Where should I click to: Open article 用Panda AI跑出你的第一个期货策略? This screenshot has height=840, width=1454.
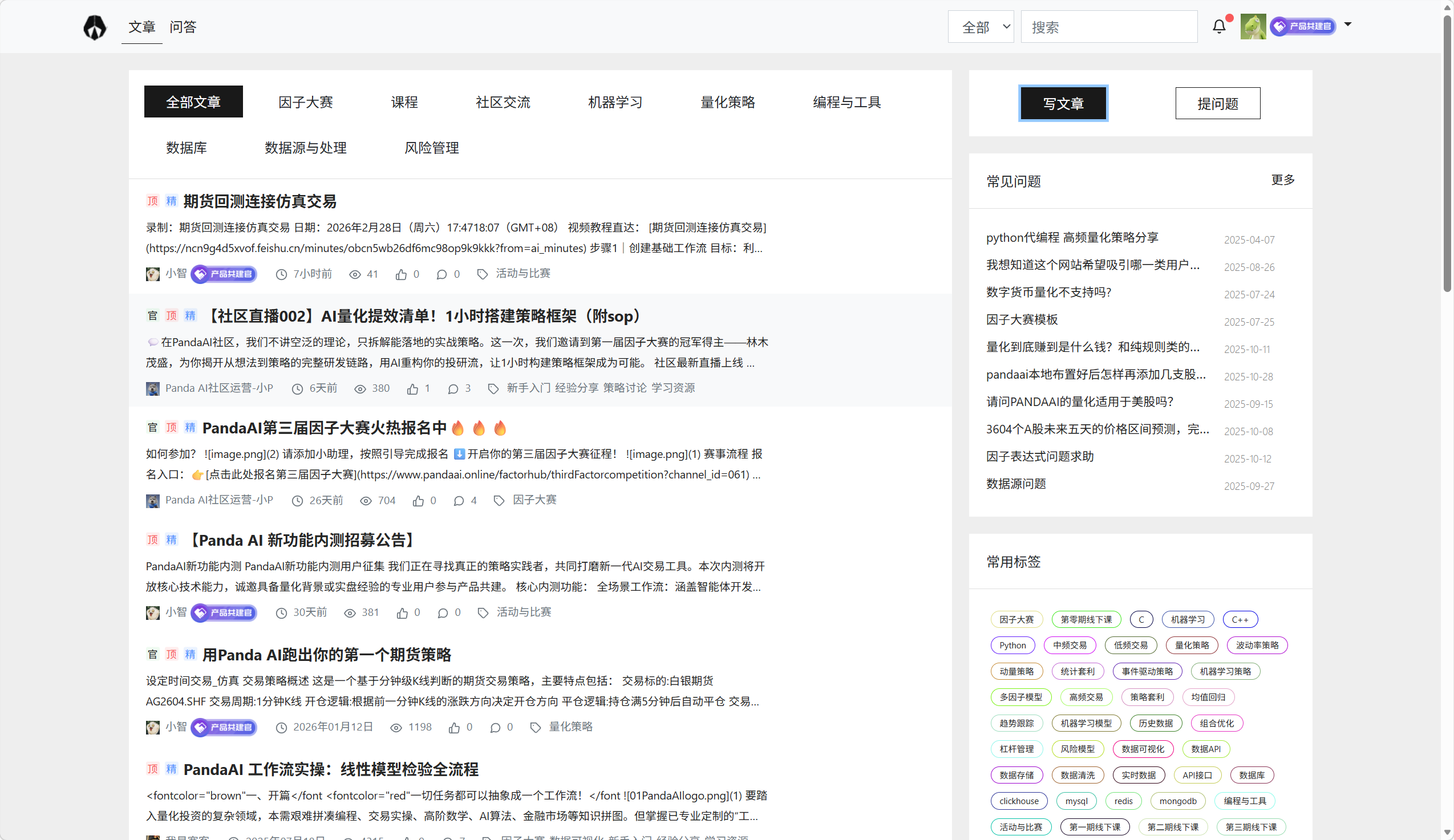[327, 655]
